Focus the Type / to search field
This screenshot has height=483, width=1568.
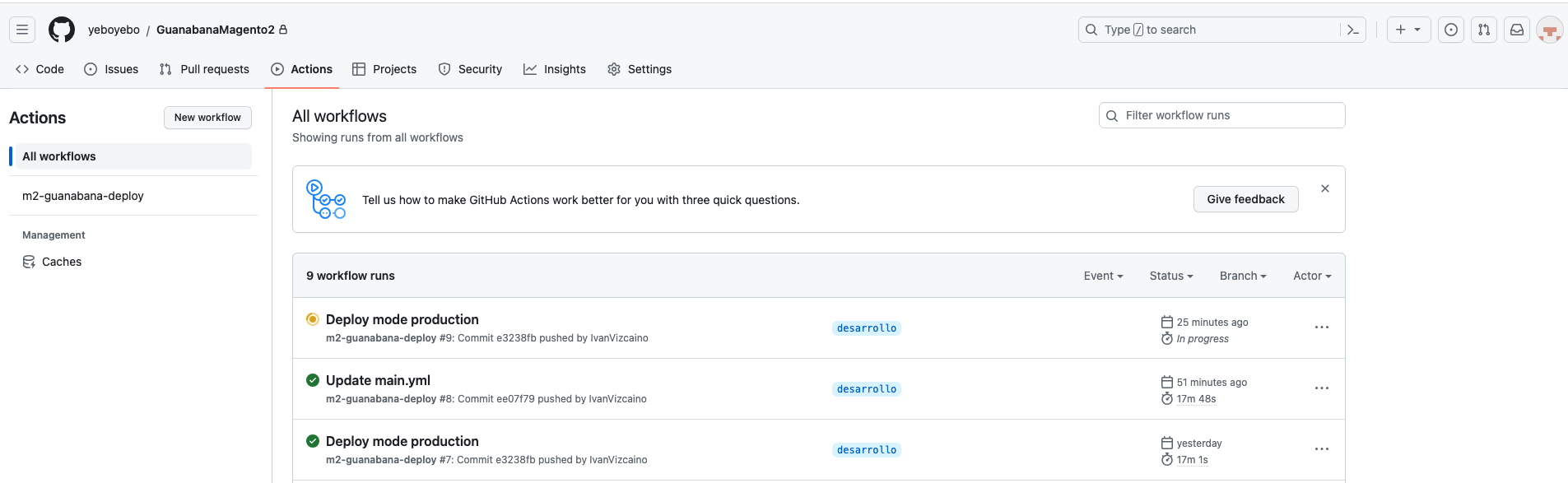(x=1222, y=30)
